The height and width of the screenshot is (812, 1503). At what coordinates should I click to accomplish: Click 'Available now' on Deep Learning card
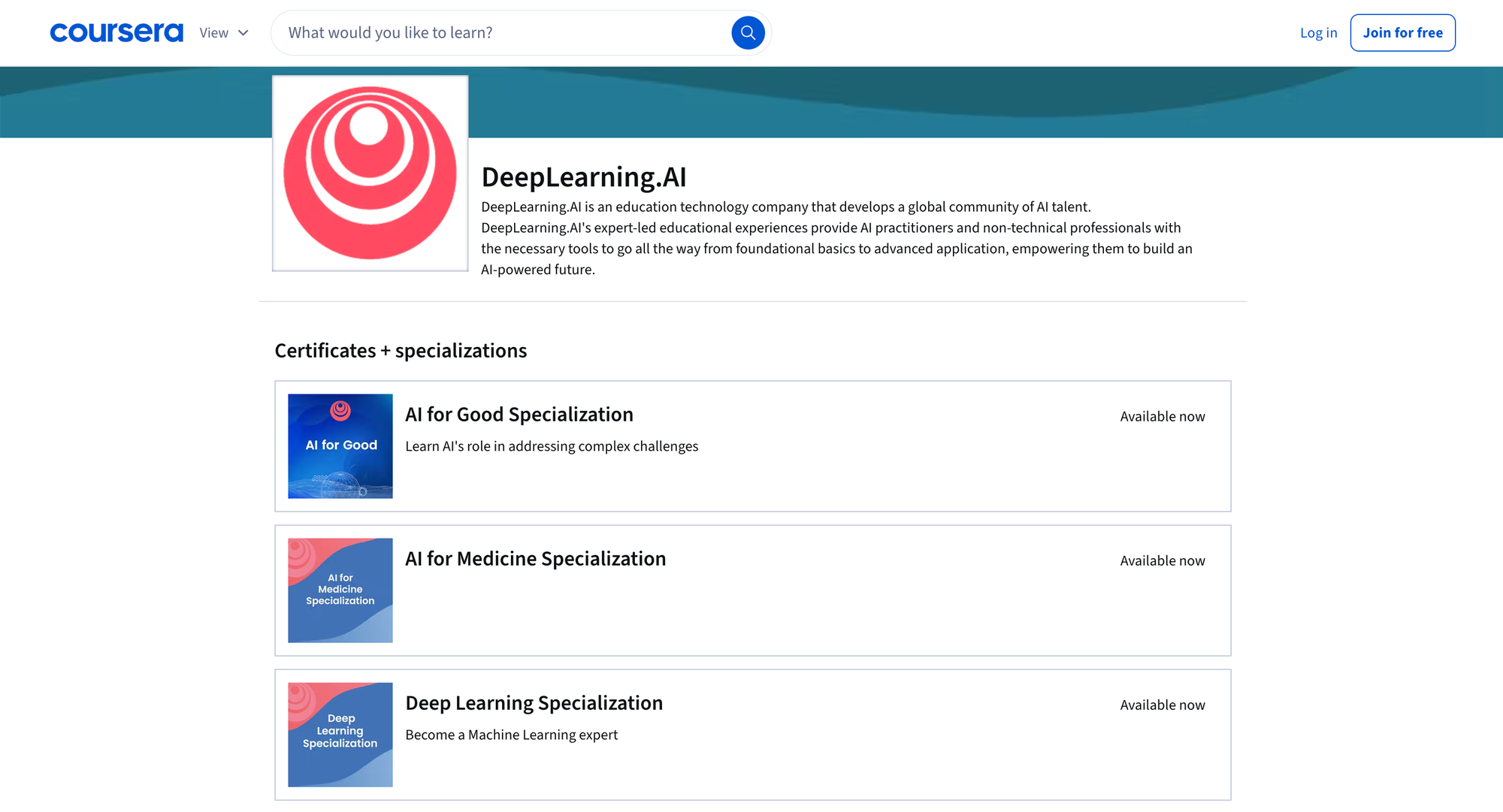[x=1162, y=705]
